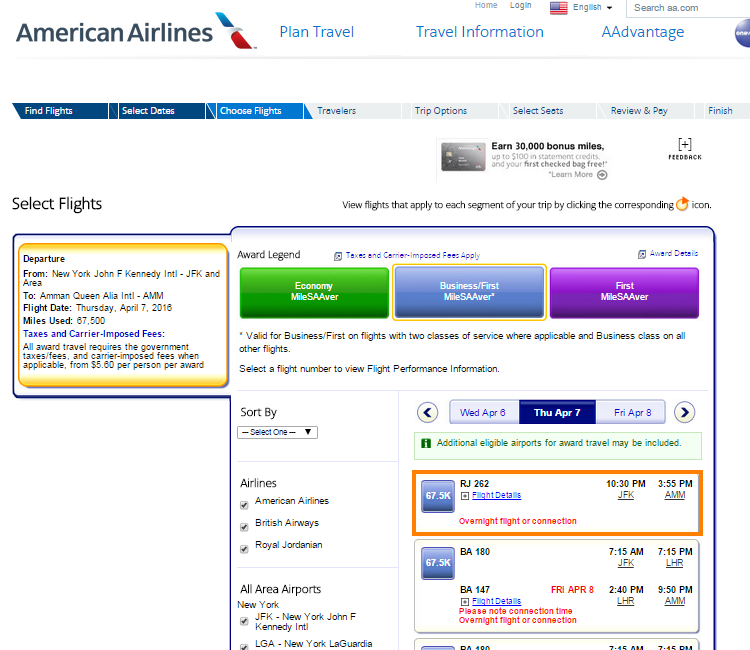Select Economy MileSAAver award green button
The image size is (750, 650).
[313, 291]
